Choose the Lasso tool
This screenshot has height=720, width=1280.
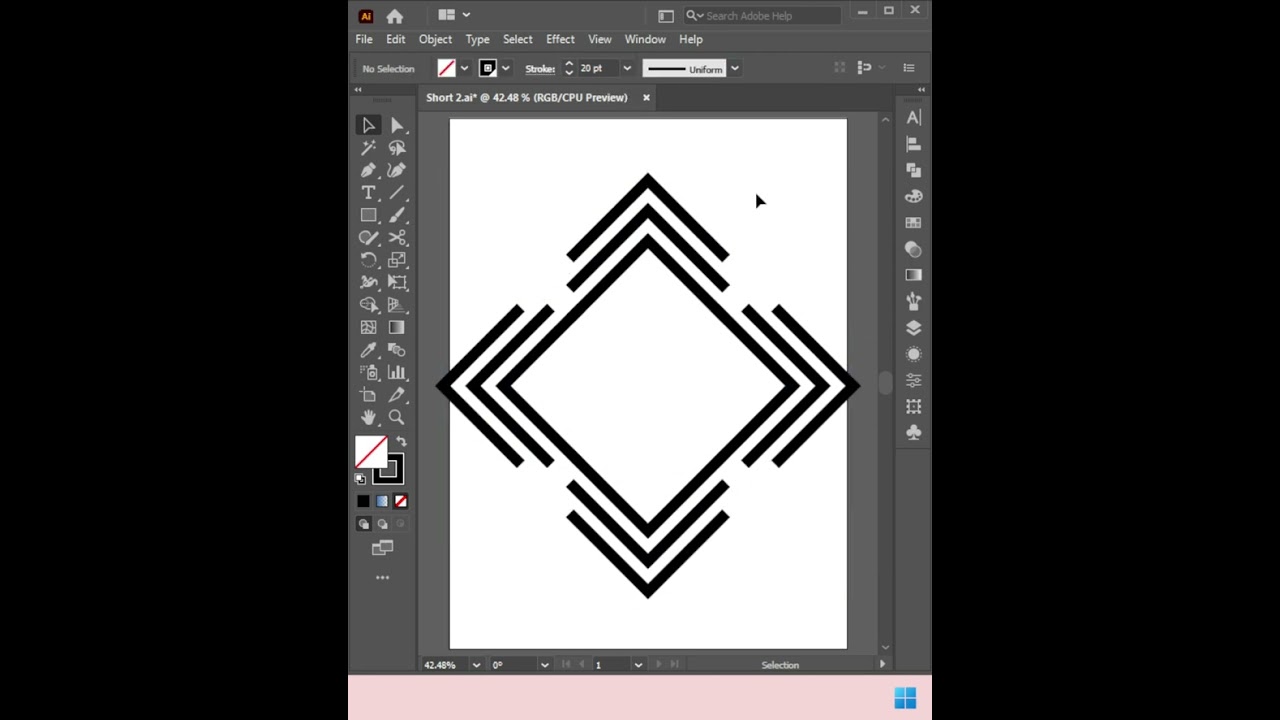(397, 148)
